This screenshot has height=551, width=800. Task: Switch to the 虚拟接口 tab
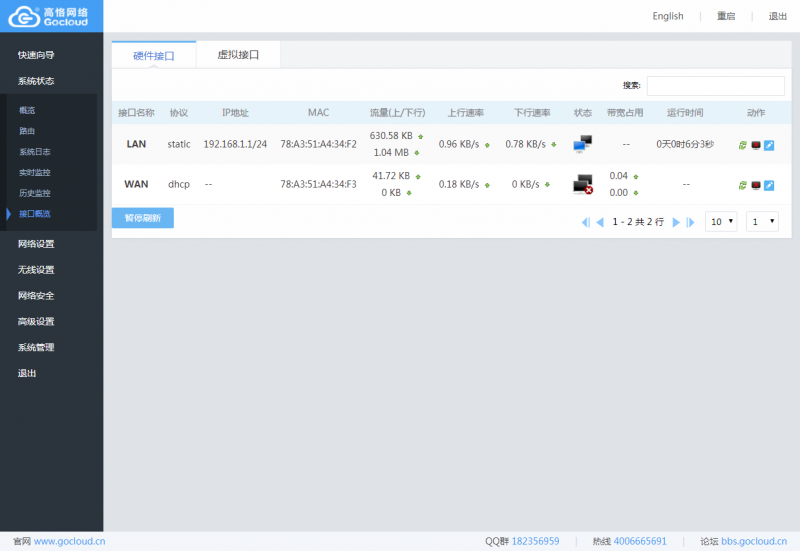pos(238,55)
